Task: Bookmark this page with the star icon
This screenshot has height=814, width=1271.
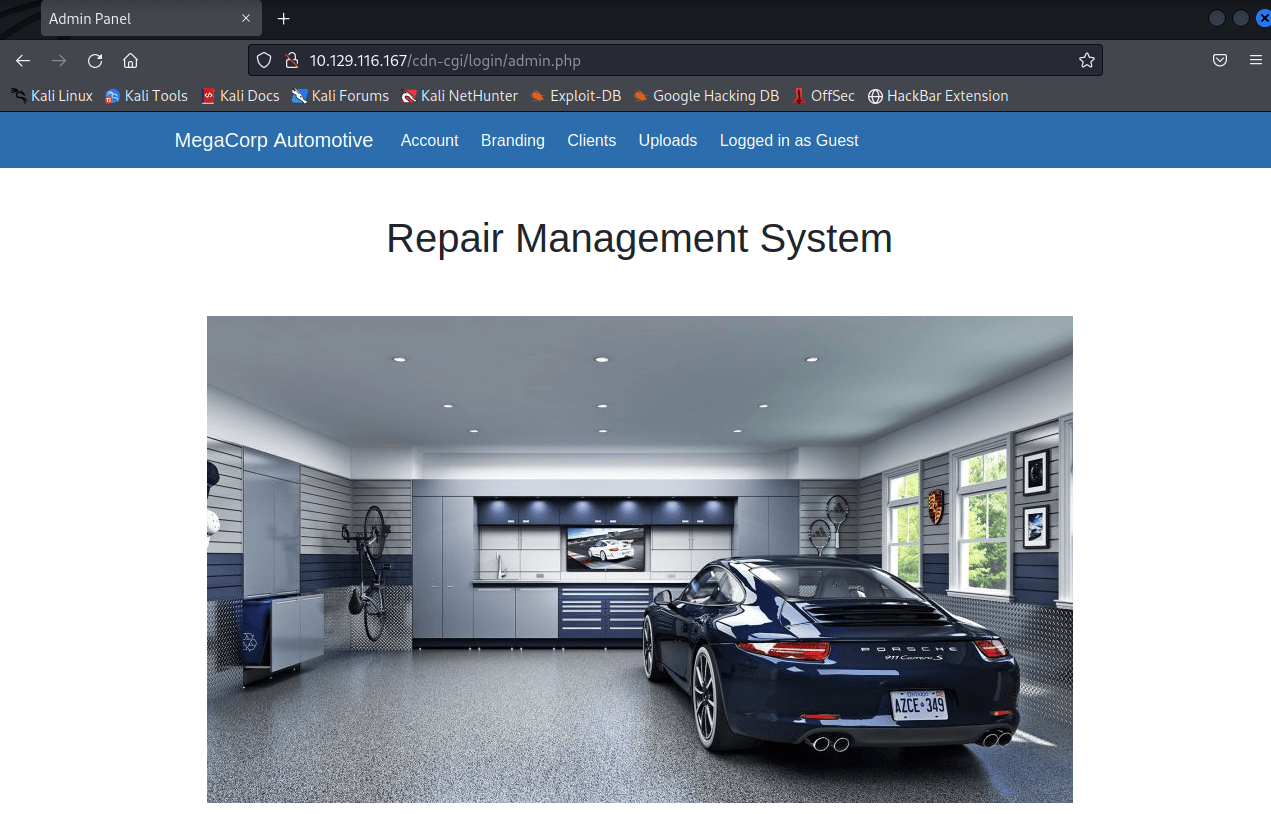Action: click(1086, 61)
